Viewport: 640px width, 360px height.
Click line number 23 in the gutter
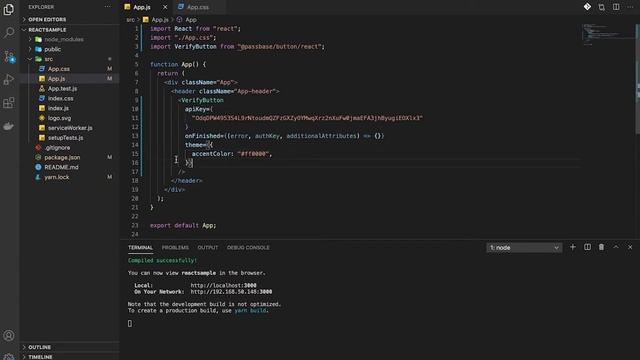[x=135, y=225]
